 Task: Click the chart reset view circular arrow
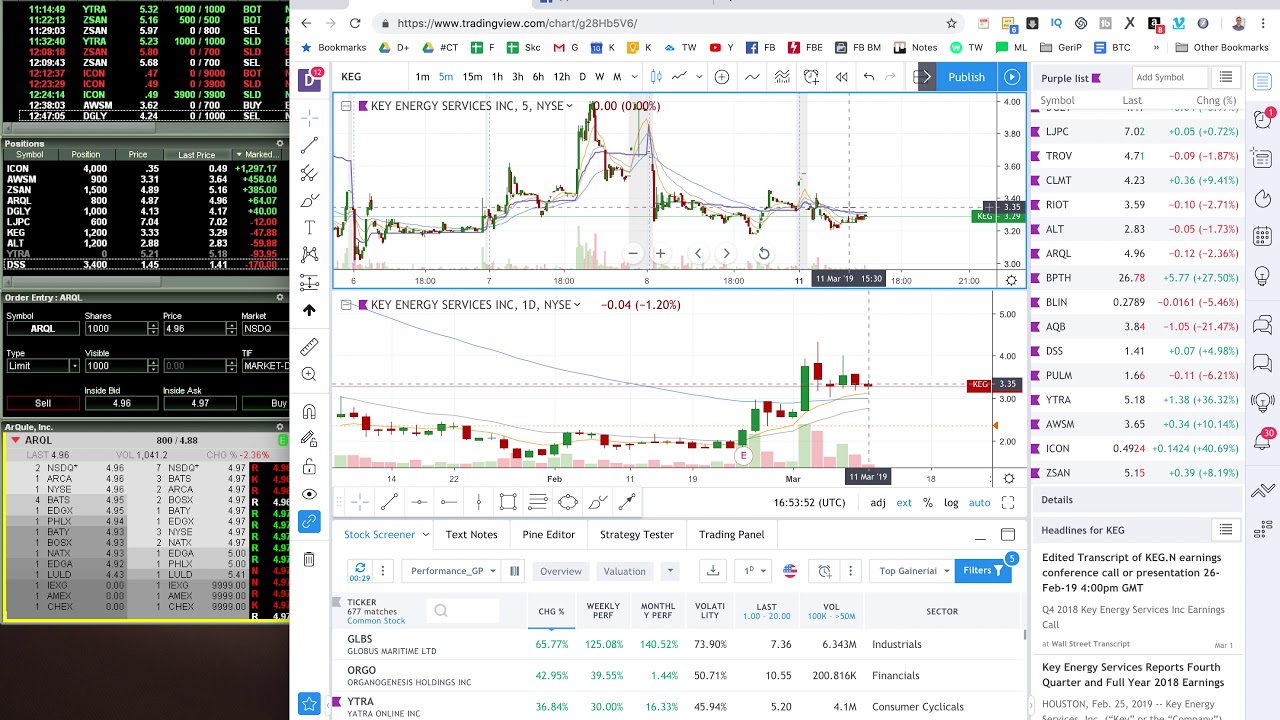(764, 254)
